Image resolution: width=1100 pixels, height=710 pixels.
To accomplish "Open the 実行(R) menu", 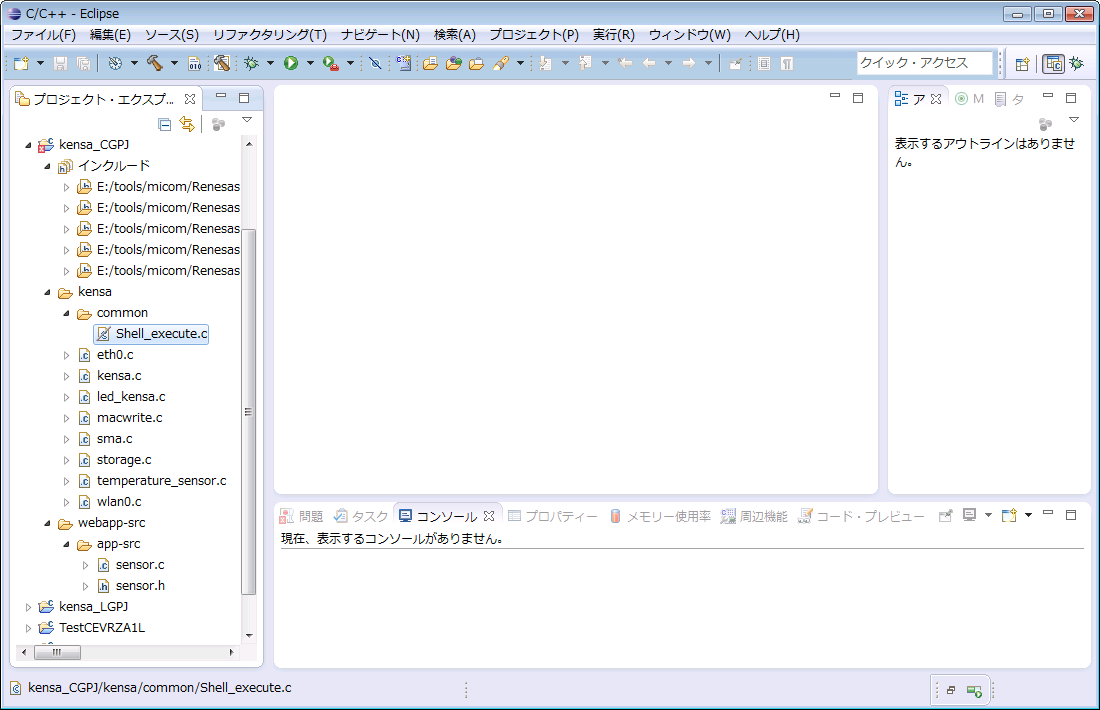I will coord(614,34).
